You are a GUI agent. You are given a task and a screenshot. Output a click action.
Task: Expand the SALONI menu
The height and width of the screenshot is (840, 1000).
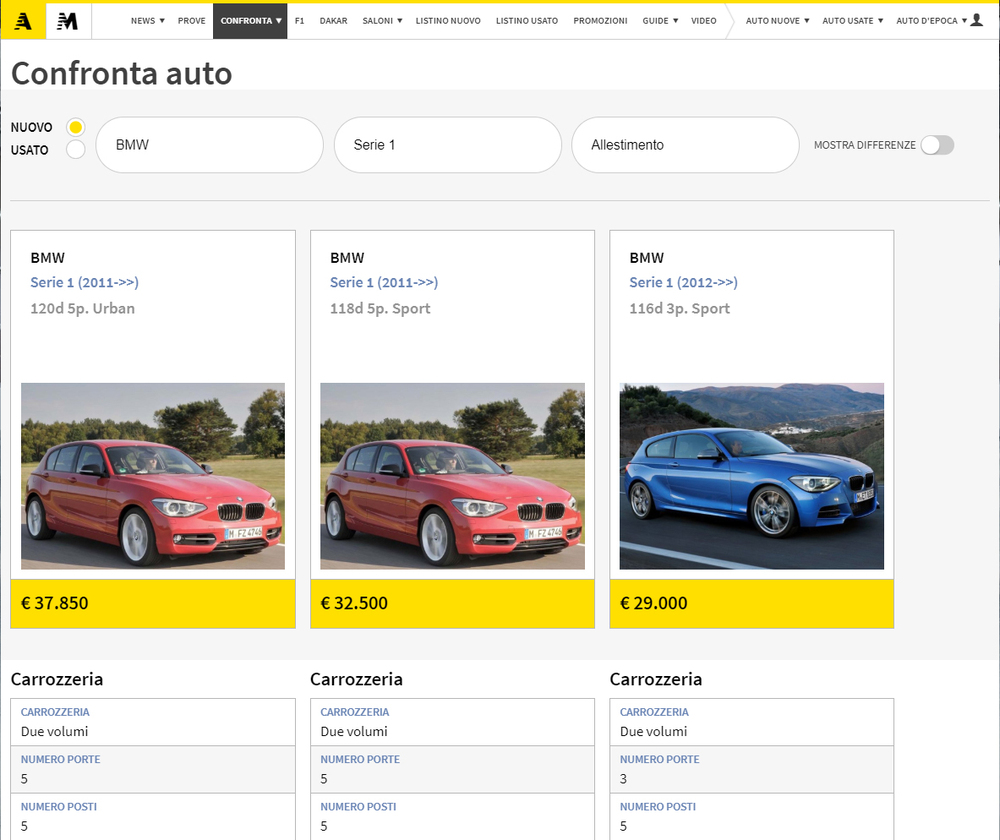382,21
